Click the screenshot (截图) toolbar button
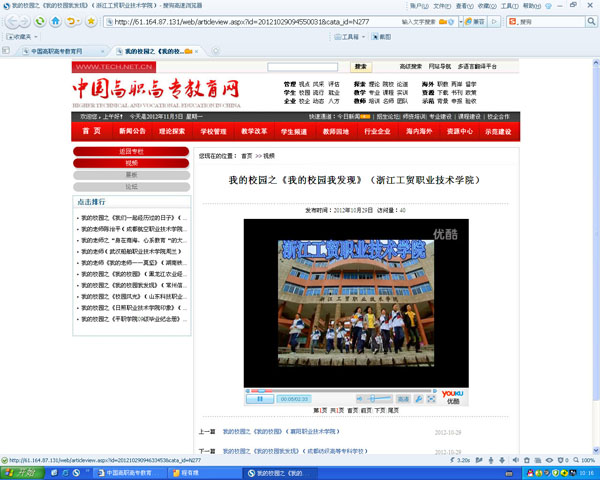This screenshot has width=600, height=480. 382,37
